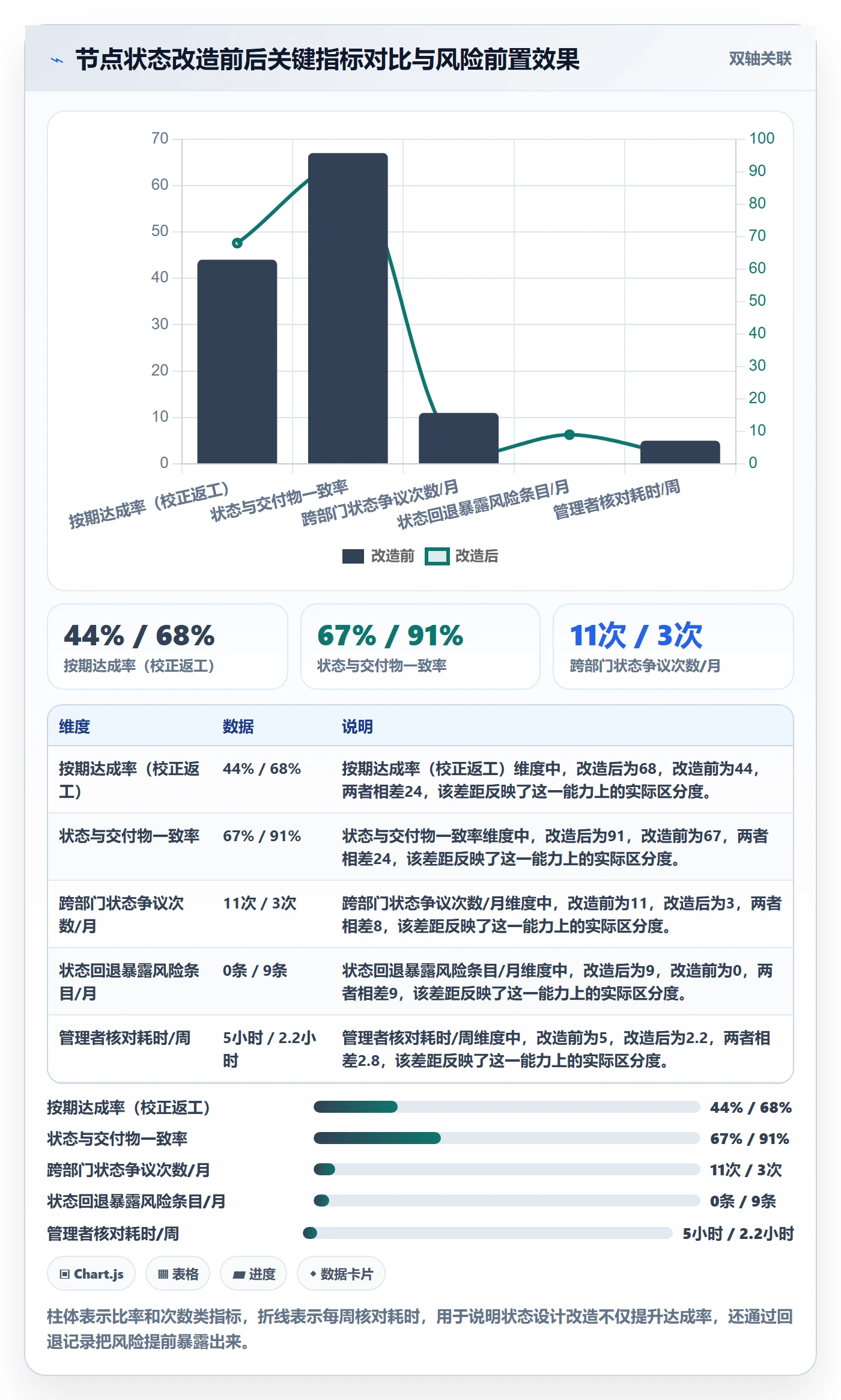Click the line point at 状态回退暴露风险条目

coord(569,434)
